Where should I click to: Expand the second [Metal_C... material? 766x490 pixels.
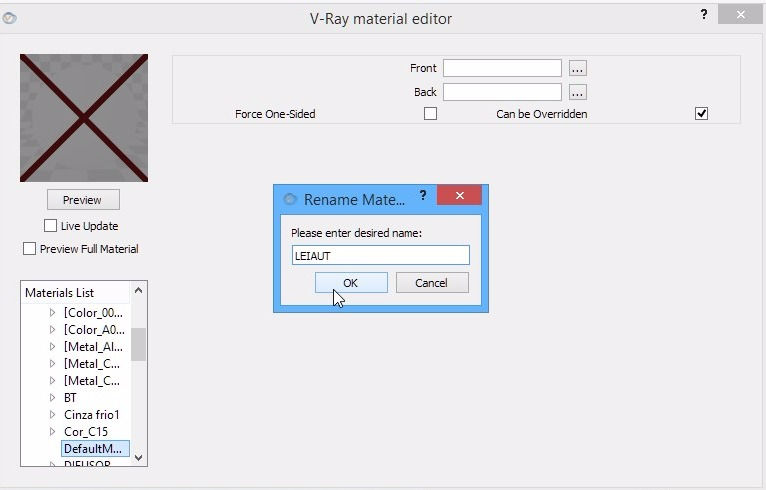[52, 381]
